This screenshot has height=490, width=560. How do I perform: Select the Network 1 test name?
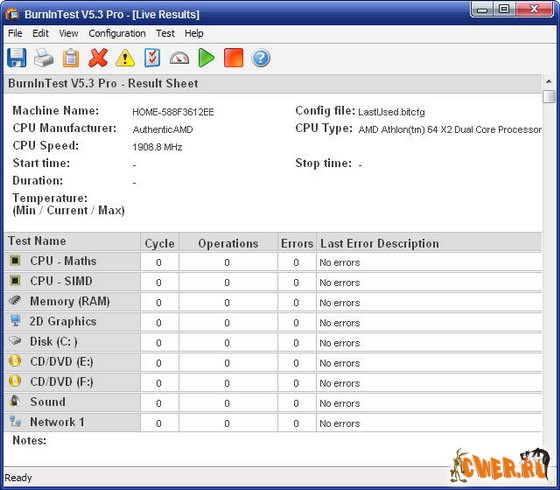(x=57, y=422)
